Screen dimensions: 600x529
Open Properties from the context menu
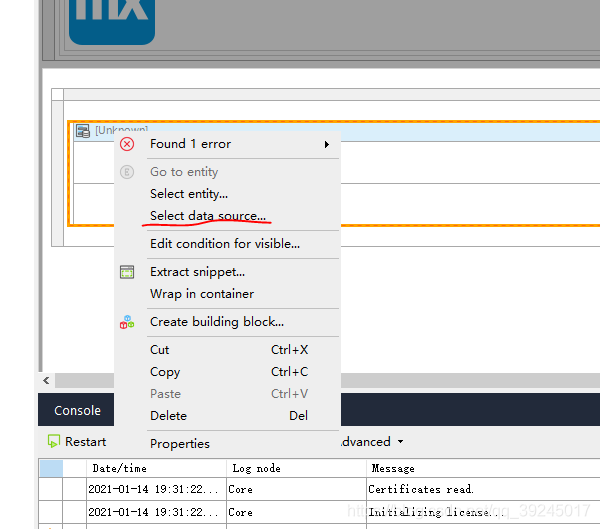coord(180,444)
